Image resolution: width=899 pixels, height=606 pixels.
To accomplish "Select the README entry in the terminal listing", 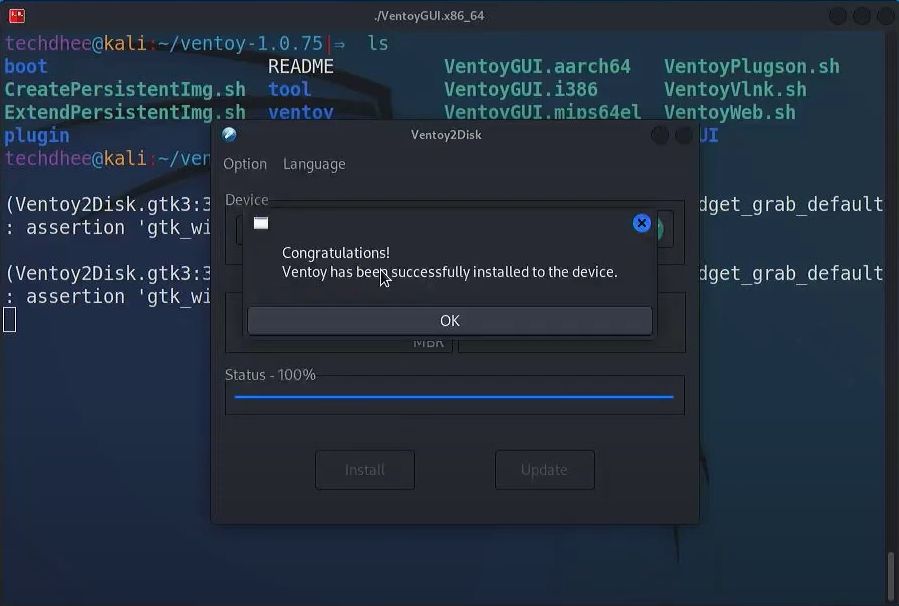I will pos(300,66).
